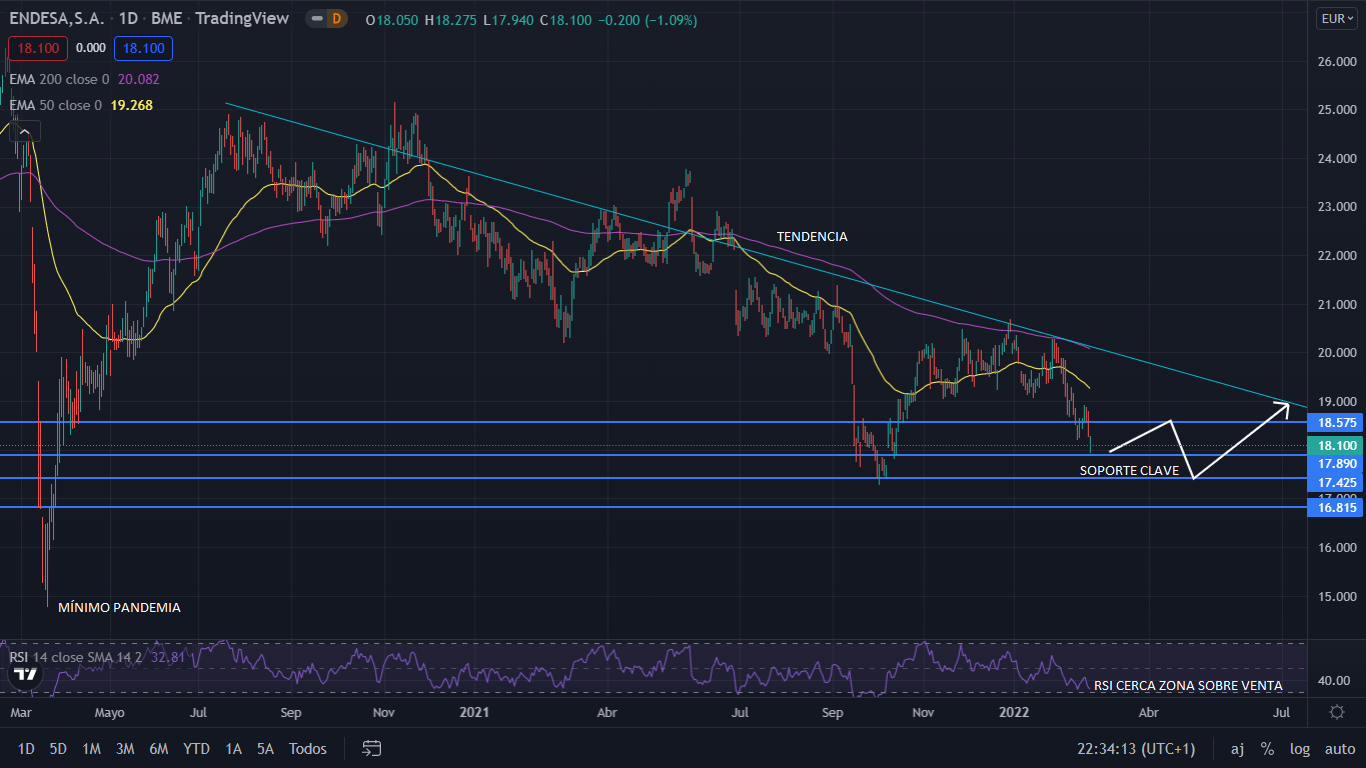Open the EUR currency dropdown
The width and height of the screenshot is (1366, 768).
point(1337,19)
